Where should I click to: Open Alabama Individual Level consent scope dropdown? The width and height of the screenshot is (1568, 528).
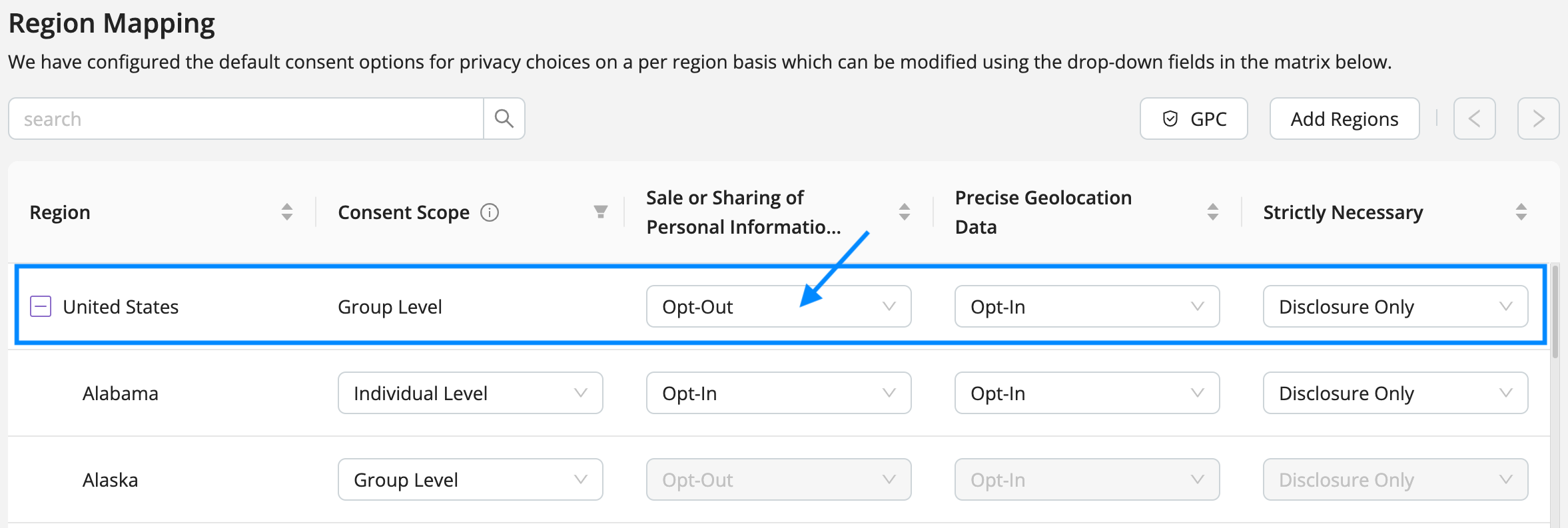[x=470, y=393]
